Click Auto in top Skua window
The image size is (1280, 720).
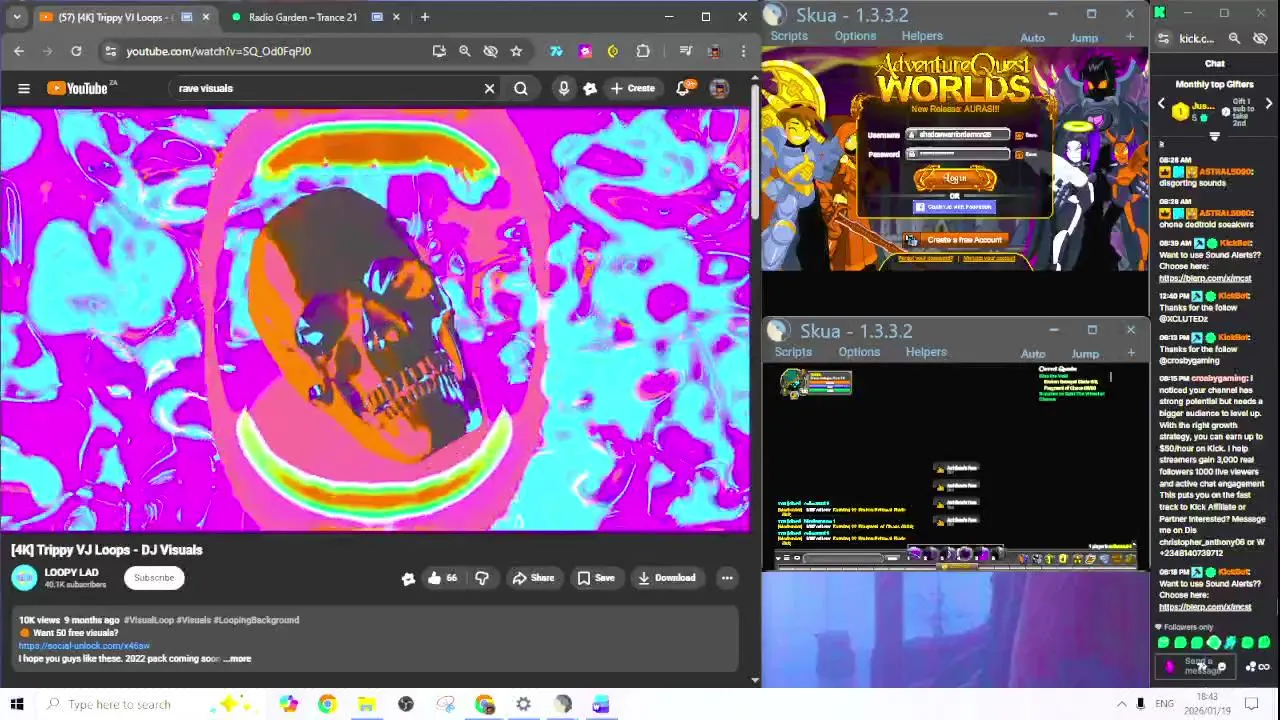(x=1032, y=38)
